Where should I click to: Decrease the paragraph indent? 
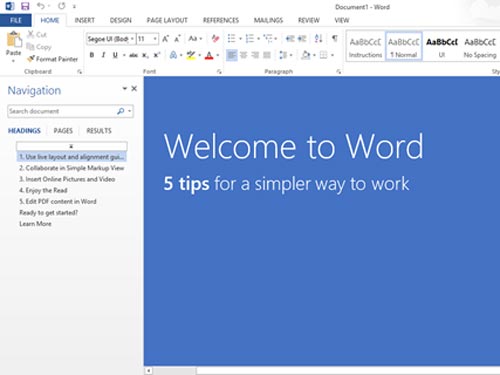tap(290, 39)
